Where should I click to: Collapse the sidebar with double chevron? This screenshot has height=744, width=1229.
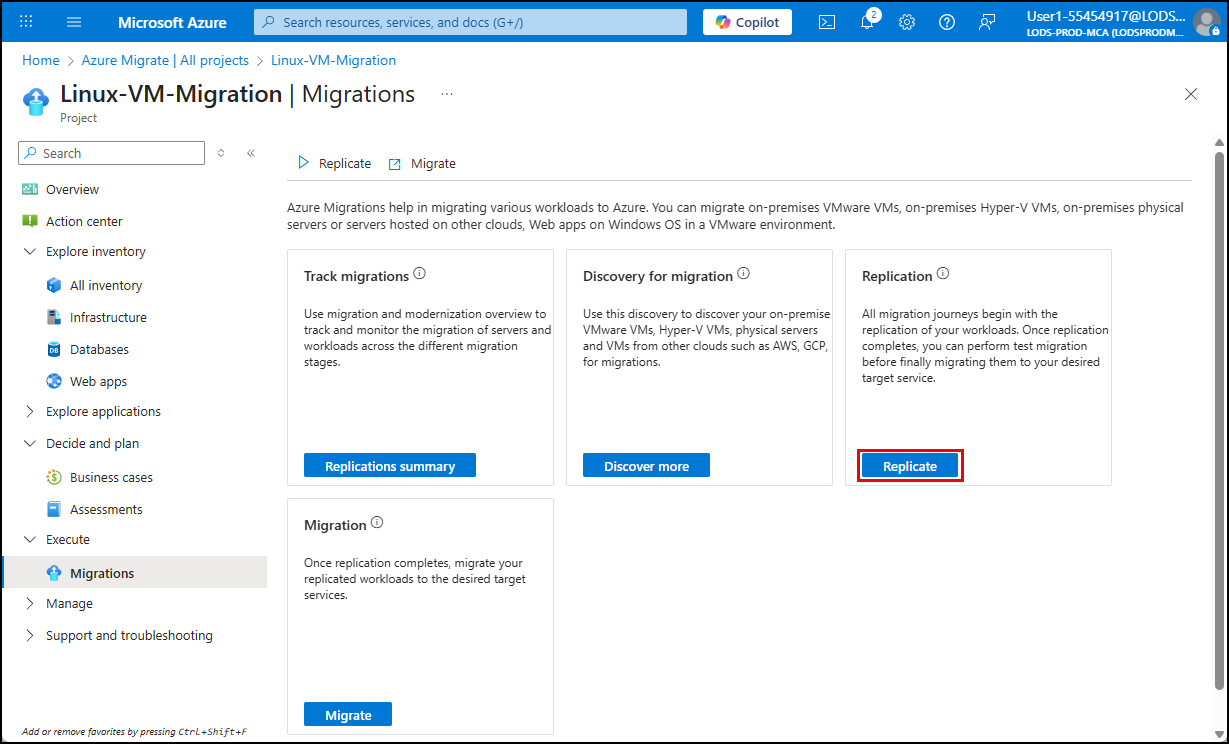tap(251, 153)
